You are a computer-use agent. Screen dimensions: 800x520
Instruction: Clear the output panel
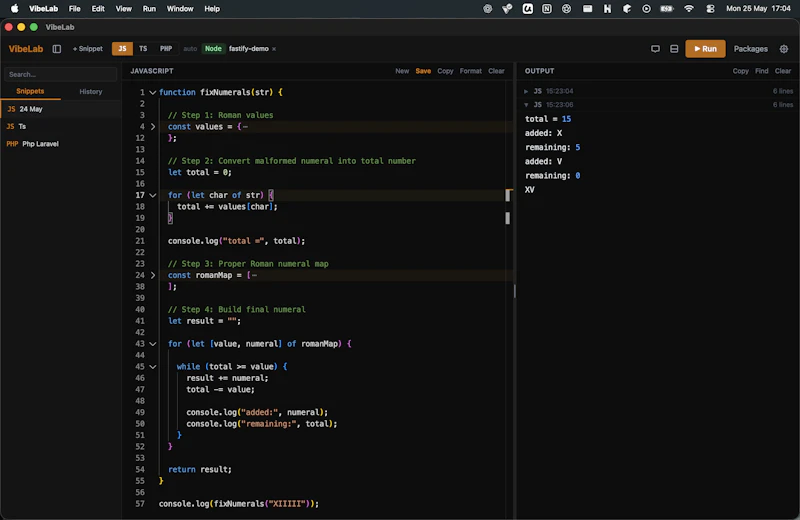[783, 71]
